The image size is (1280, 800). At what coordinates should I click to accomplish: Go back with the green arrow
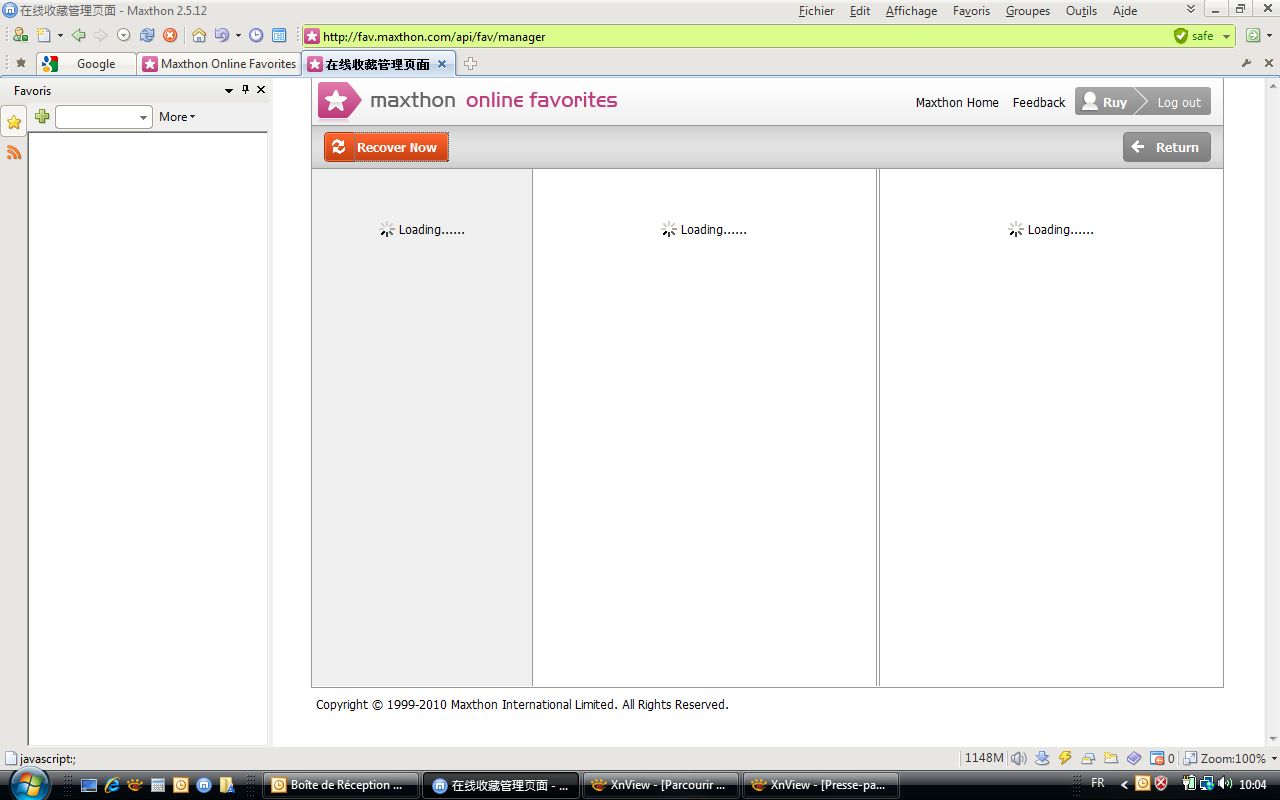[x=78, y=35]
